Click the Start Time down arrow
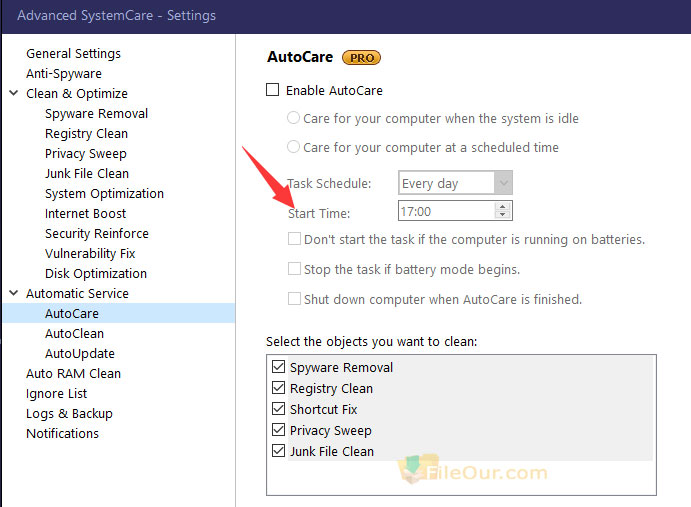Viewport: 691px width, 507px height. tap(502, 215)
